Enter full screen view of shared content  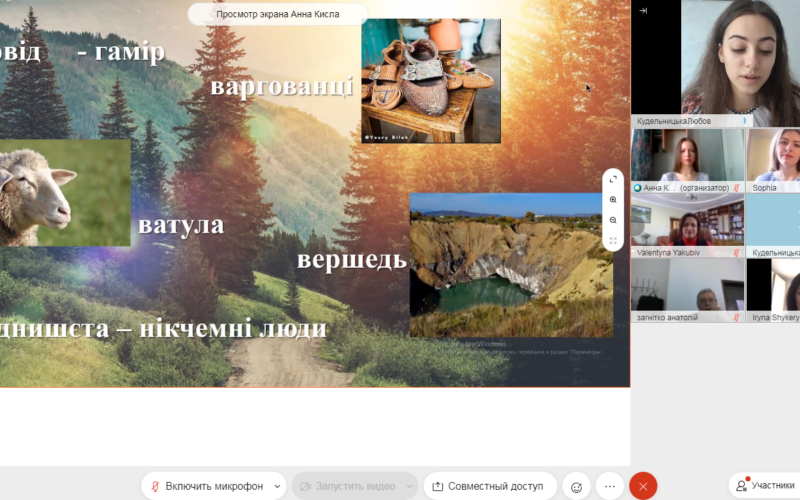(613, 241)
